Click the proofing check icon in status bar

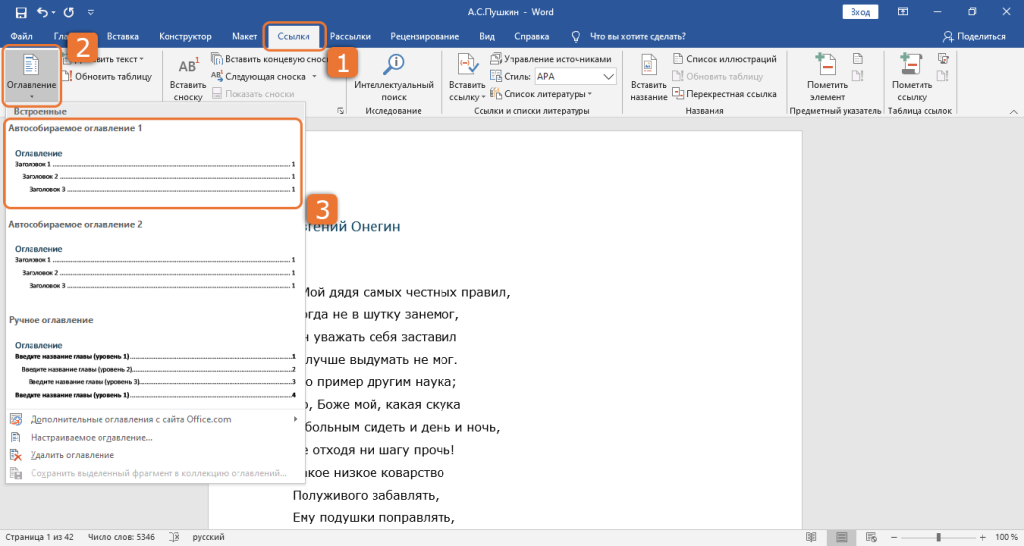[174, 537]
